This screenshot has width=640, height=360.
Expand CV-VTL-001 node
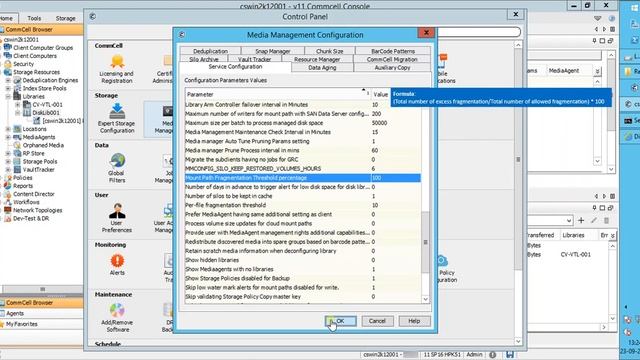[x=18, y=105]
